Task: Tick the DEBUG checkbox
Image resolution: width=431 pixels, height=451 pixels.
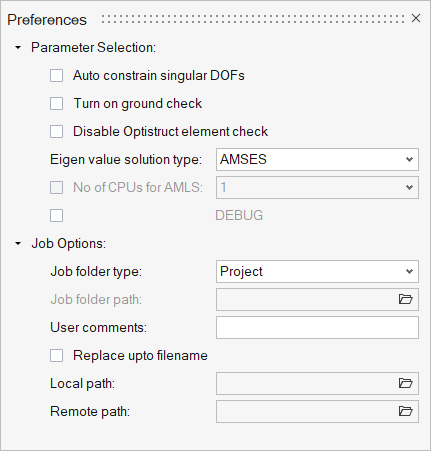Action: coord(56,215)
